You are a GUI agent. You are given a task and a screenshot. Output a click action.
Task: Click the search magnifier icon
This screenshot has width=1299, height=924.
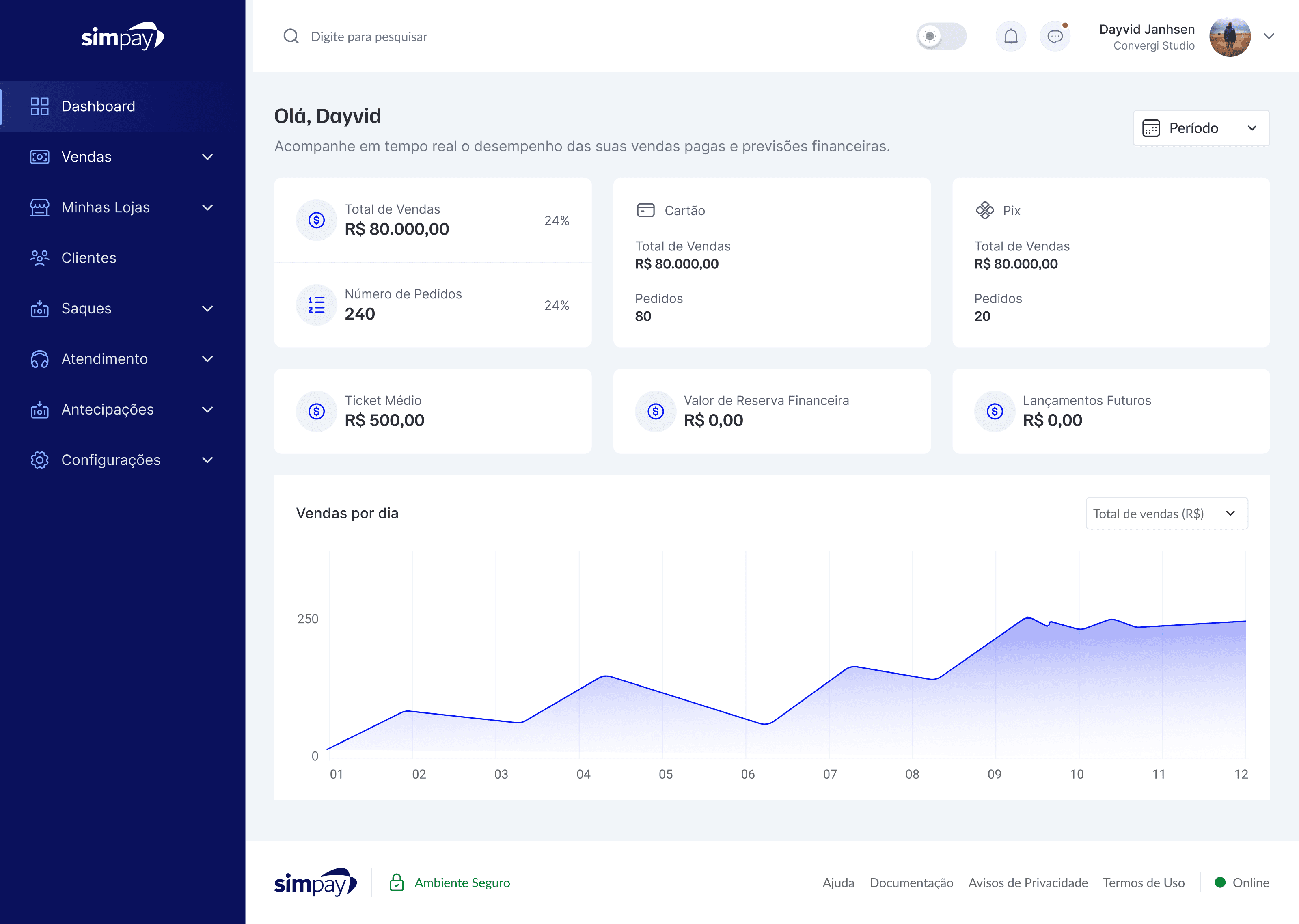click(x=291, y=37)
